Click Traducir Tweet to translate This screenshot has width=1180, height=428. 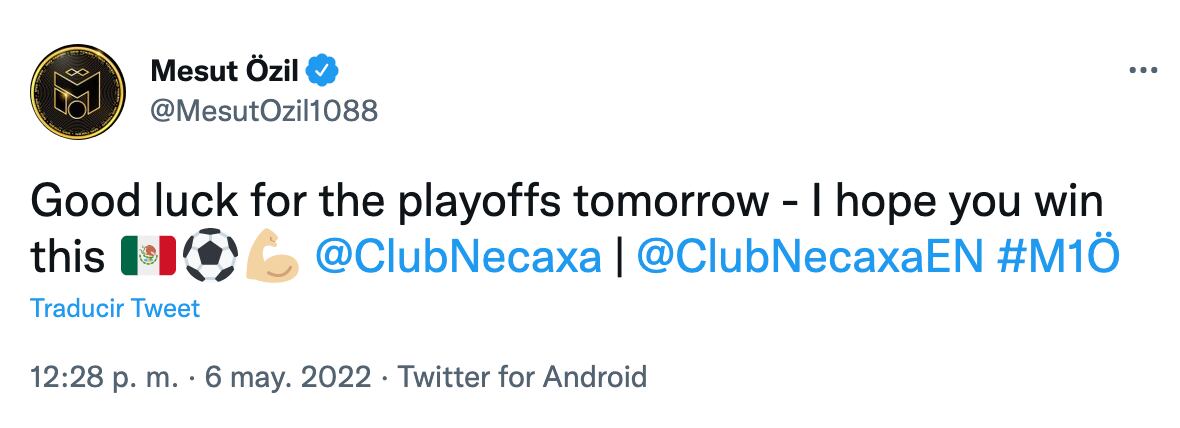[115, 308]
